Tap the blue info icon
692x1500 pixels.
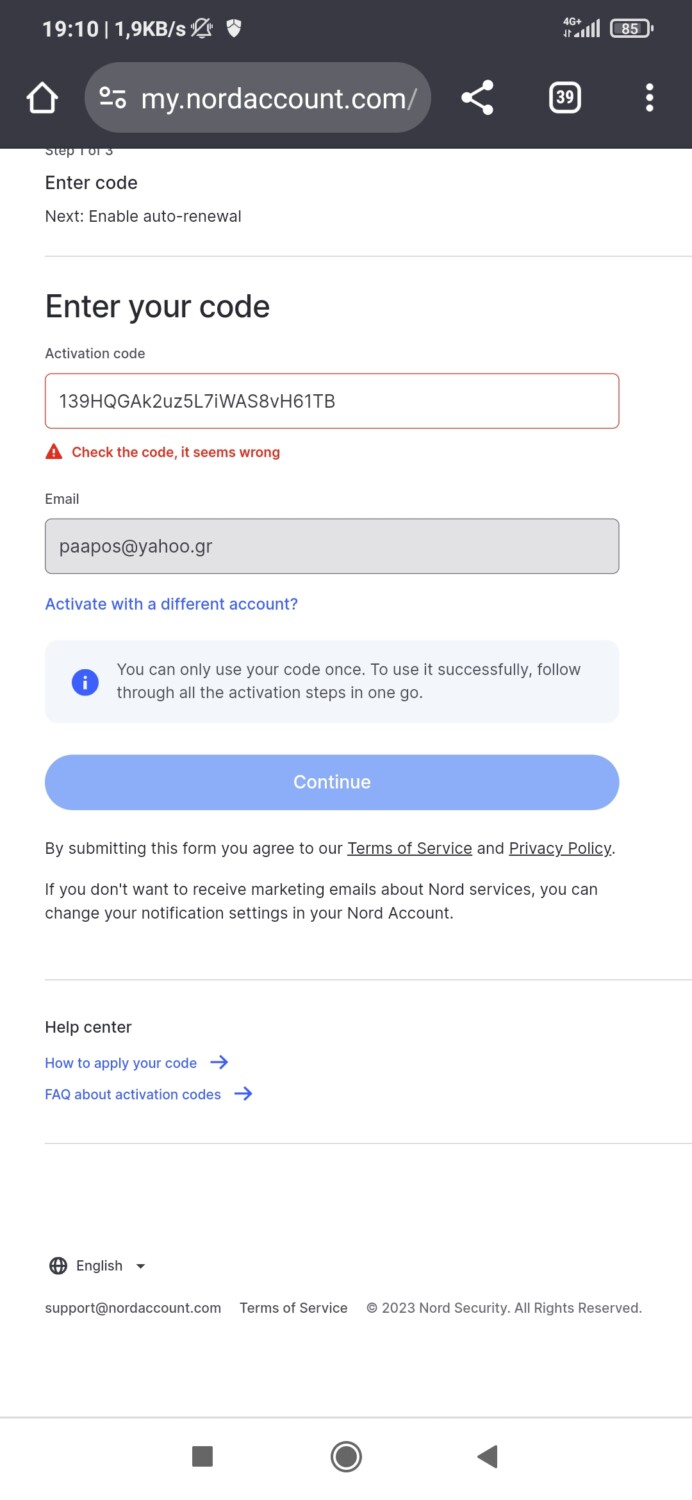tap(85, 682)
